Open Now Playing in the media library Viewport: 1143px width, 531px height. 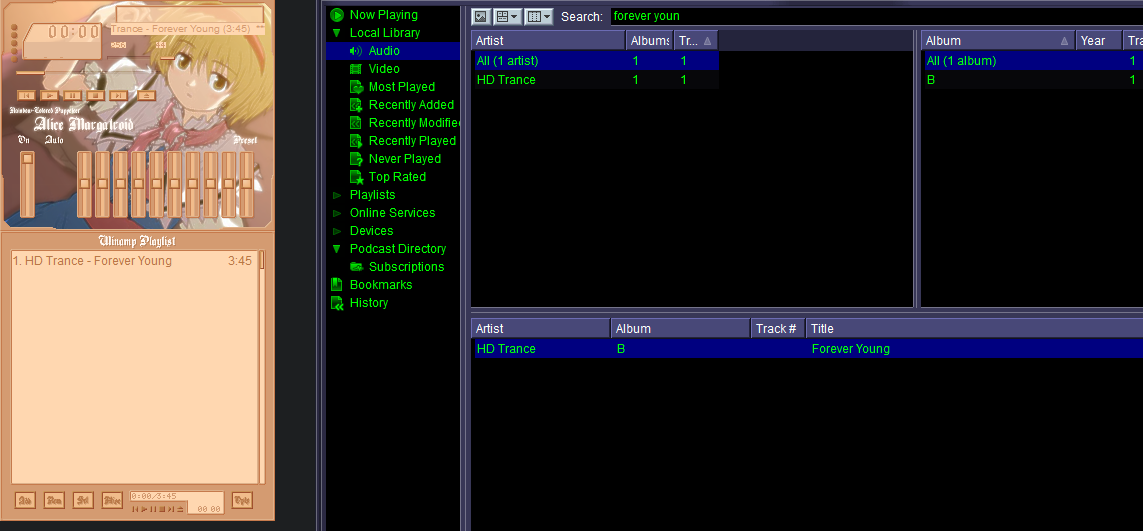[383, 15]
